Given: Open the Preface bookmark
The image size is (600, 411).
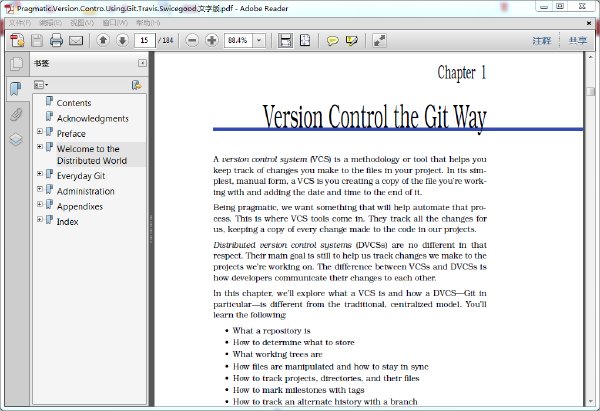Looking at the screenshot, I should (x=71, y=134).
